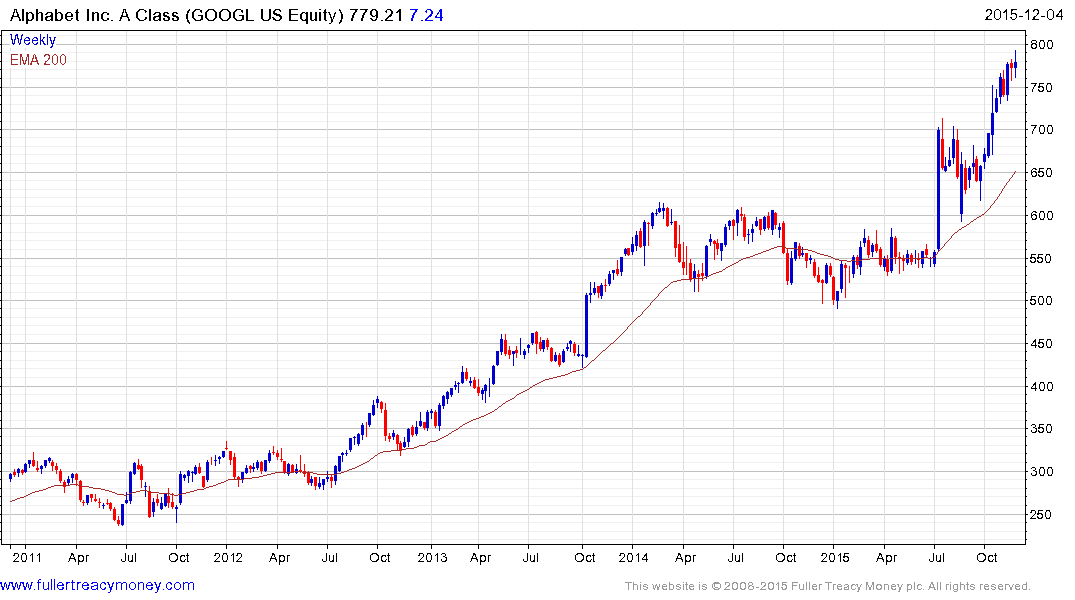1075x600 pixels.
Task: Click the 500 price axis label
Action: tap(1041, 300)
